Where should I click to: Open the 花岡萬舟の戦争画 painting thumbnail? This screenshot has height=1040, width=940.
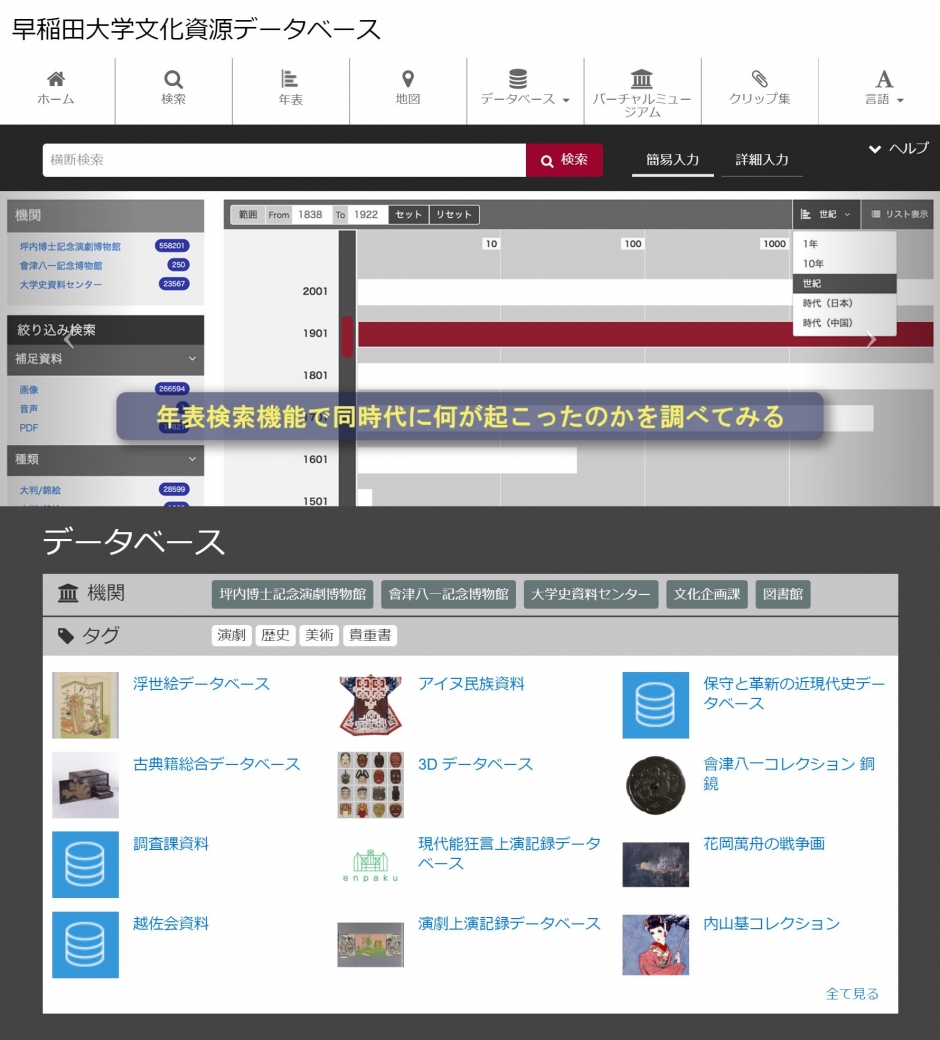[655, 864]
